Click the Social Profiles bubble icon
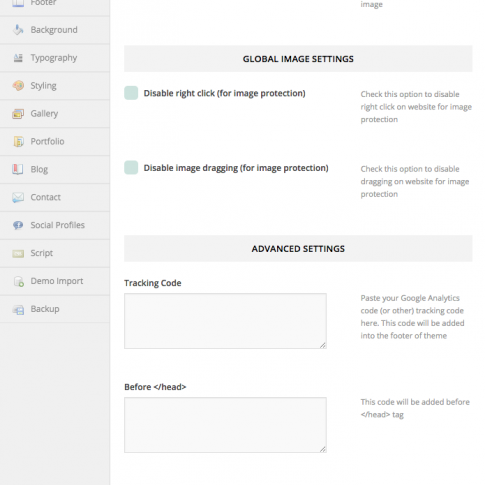Image resolution: width=485 pixels, height=485 pixels. [18, 225]
